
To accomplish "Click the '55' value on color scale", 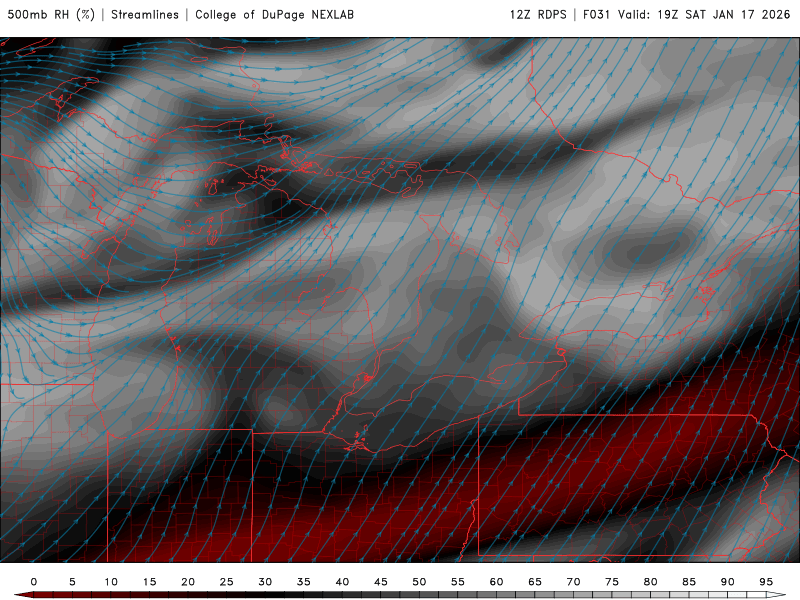I will [458, 582].
